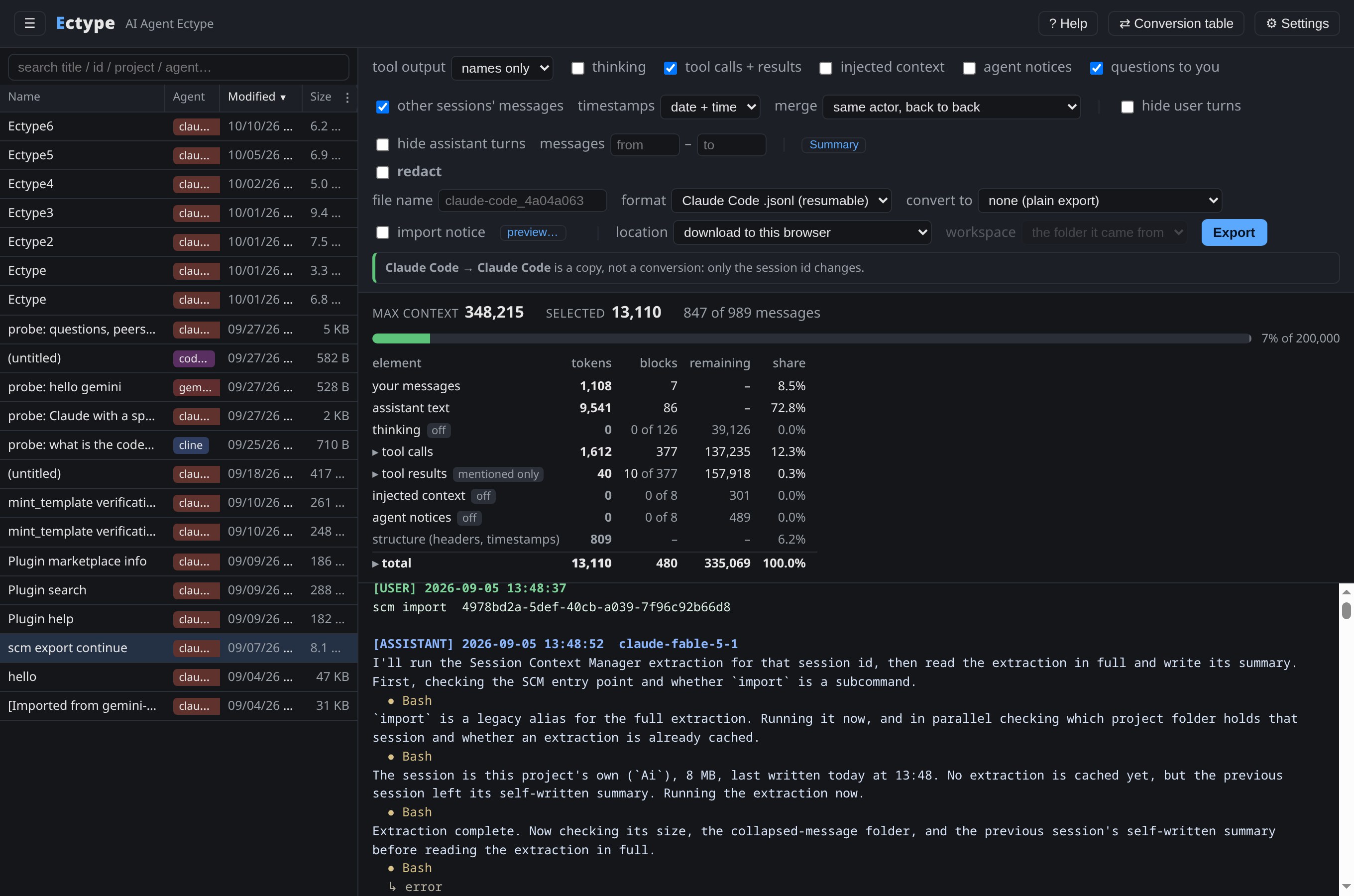Uncheck other sessions' messages
The height and width of the screenshot is (896, 1354).
383,107
